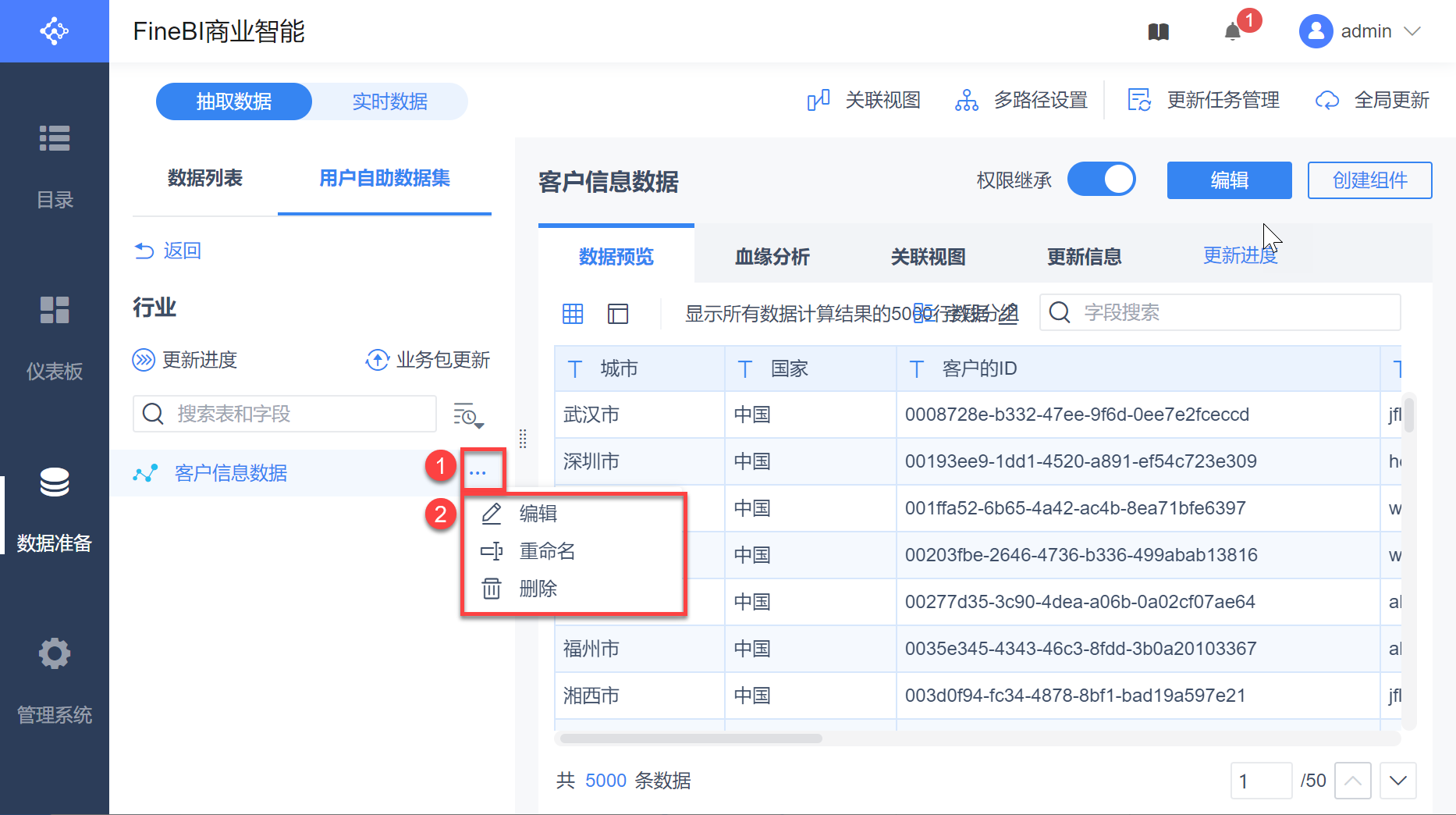Select the 客户信息数据 dataset in the list

[231, 473]
